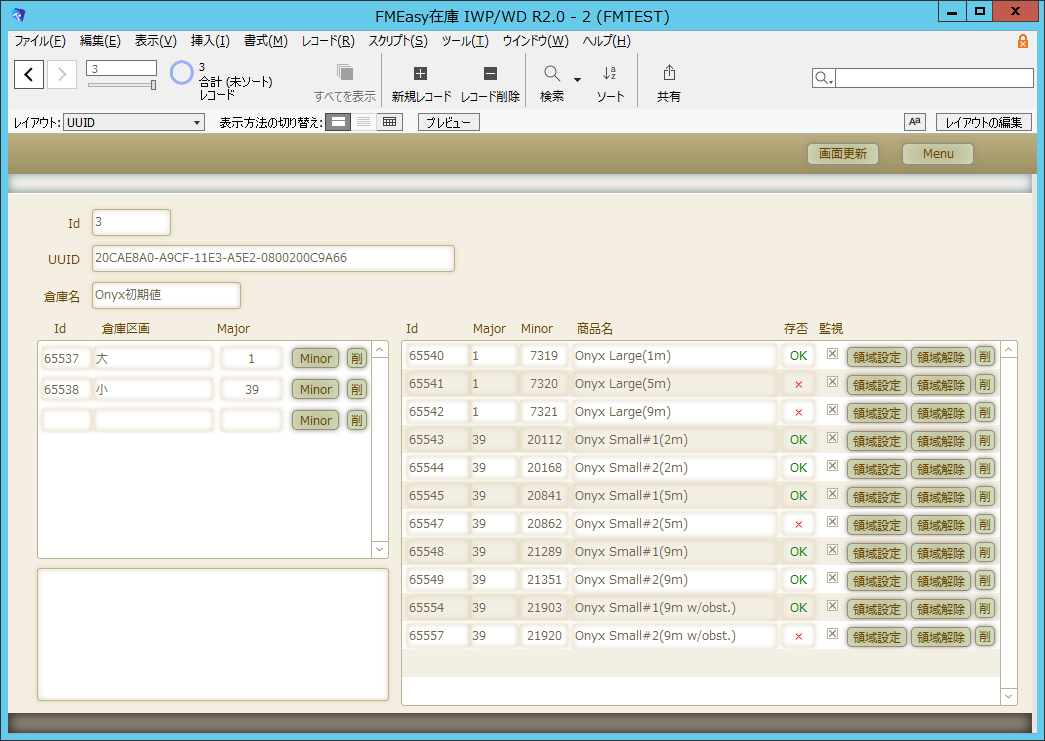
Task: Open the dropdown arrow beside 検索
Action: (x=576, y=80)
